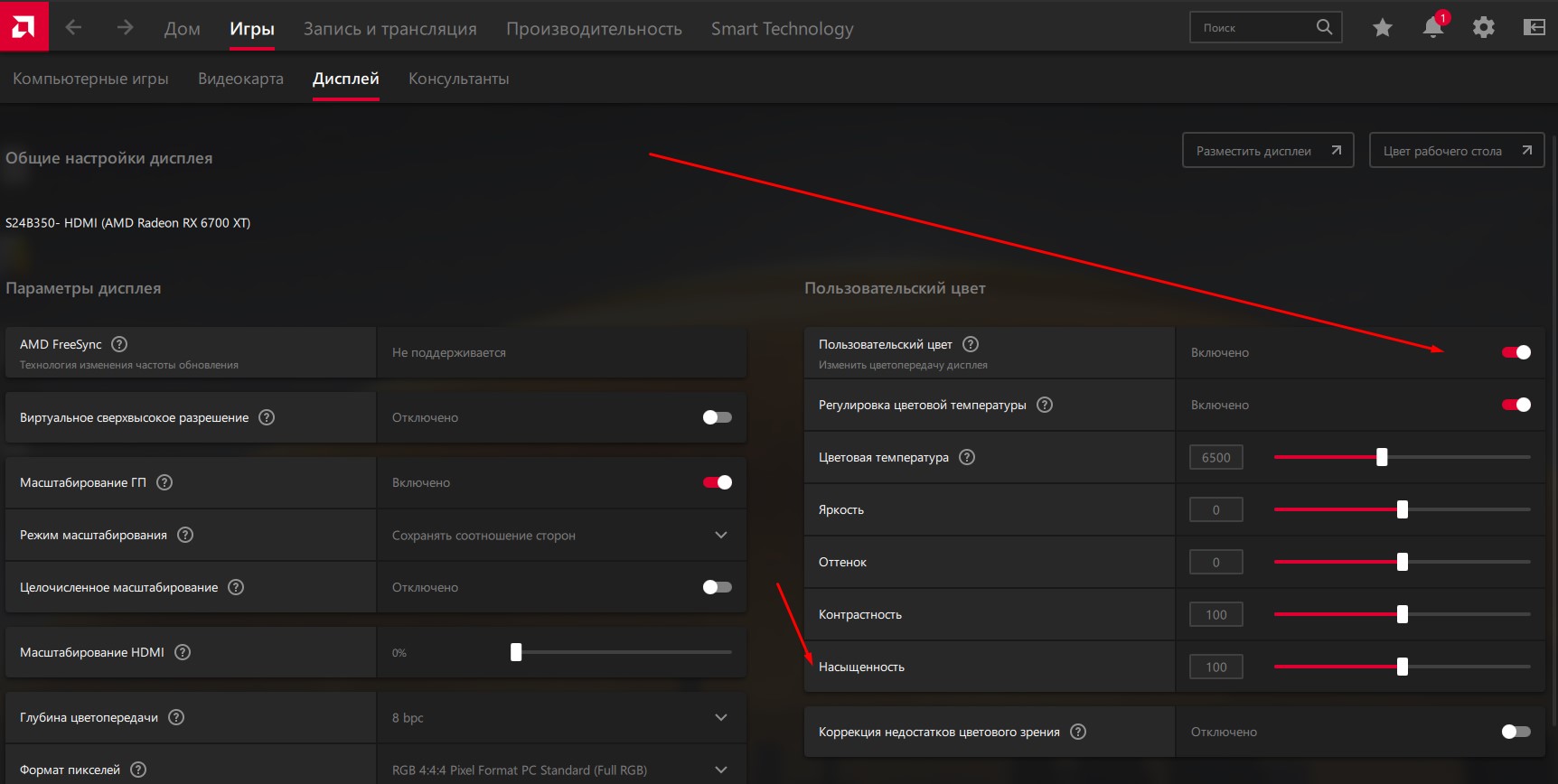This screenshot has height=784, width=1558.
Task: Adjust Яркость slider
Action: (x=1403, y=509)
